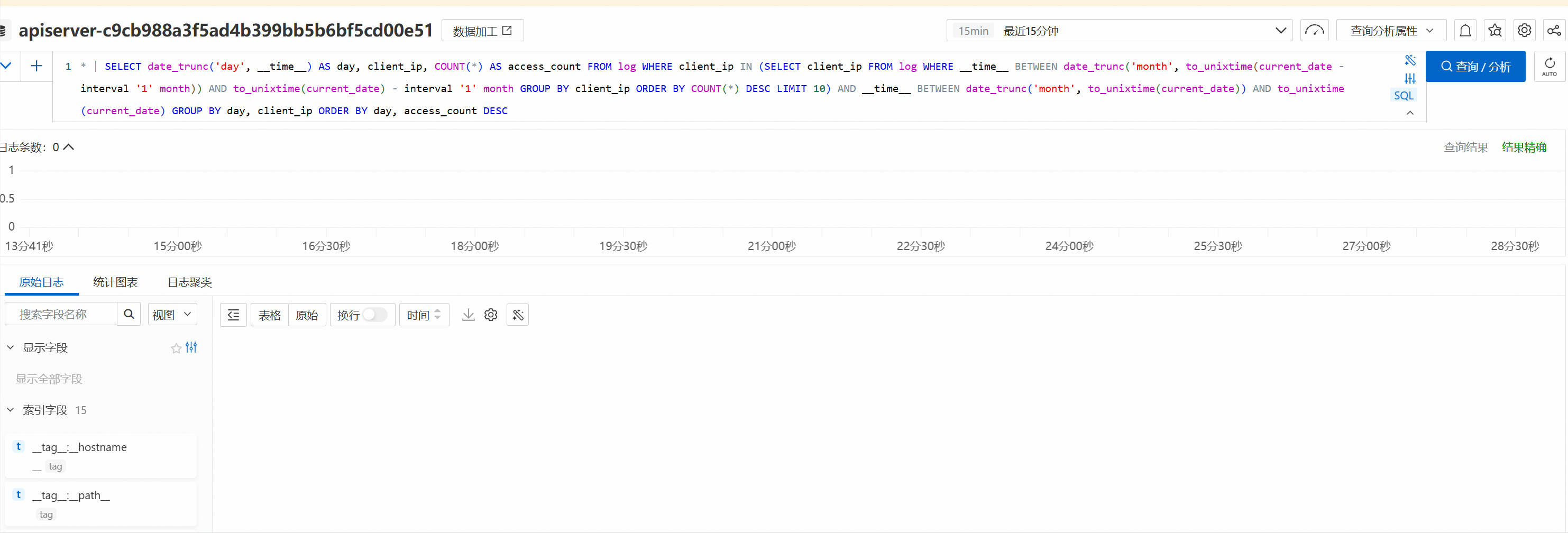Click the sliders icon beside 显示字段
The height and width of the screenshot is (533, 1568).
pos(191,347)
